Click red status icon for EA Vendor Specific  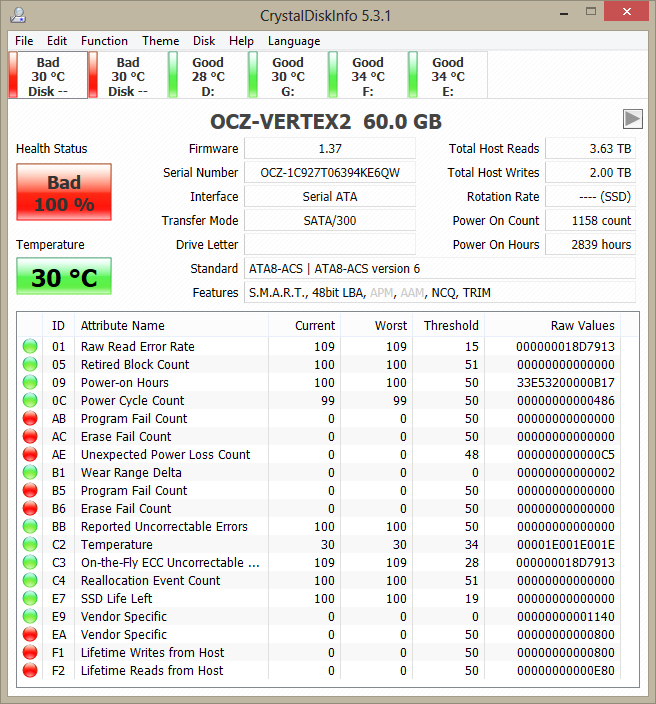pyautogui.click(x=30, y=634)
